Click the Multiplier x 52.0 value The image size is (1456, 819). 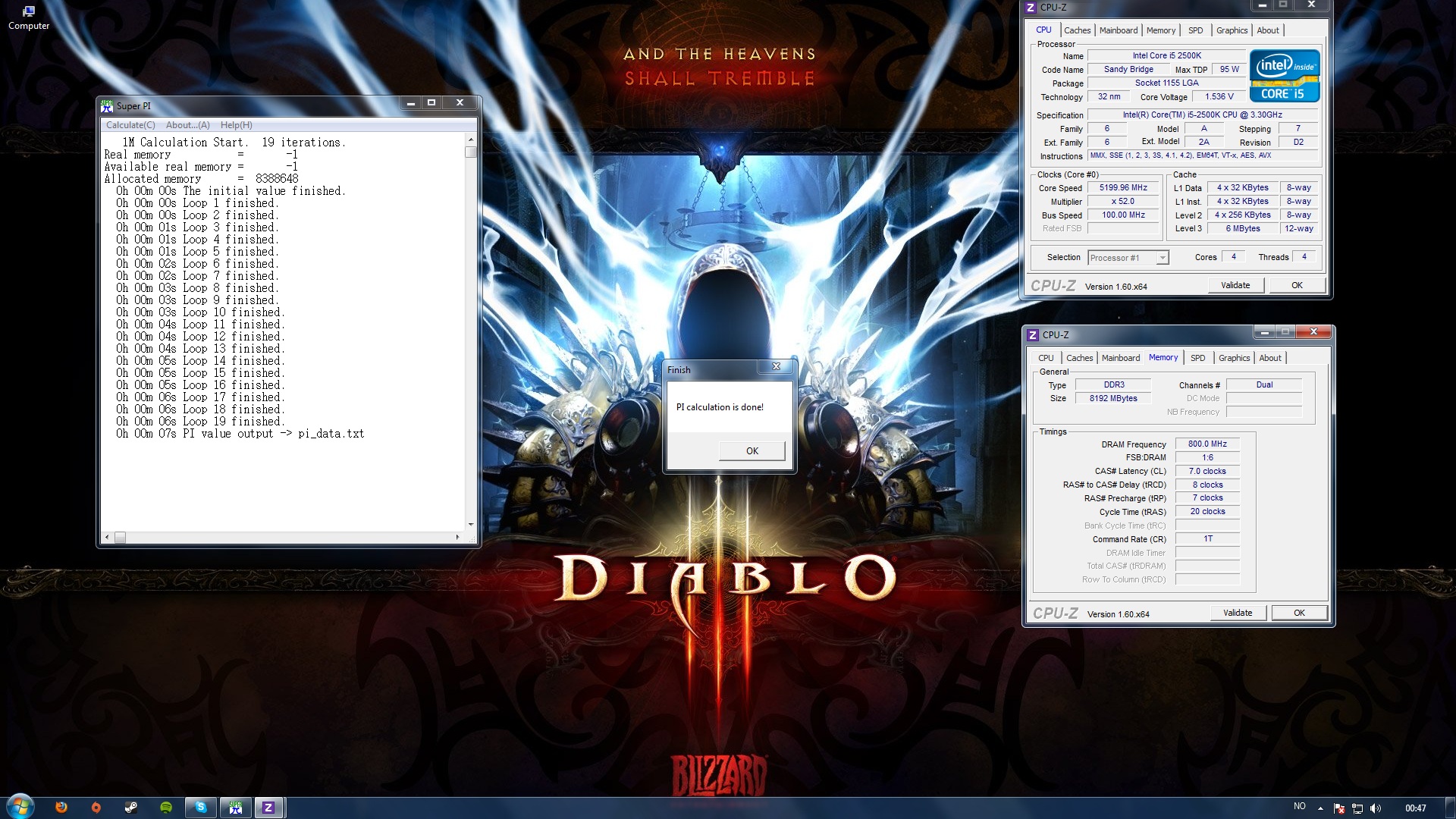click(x=1123, y=201)
